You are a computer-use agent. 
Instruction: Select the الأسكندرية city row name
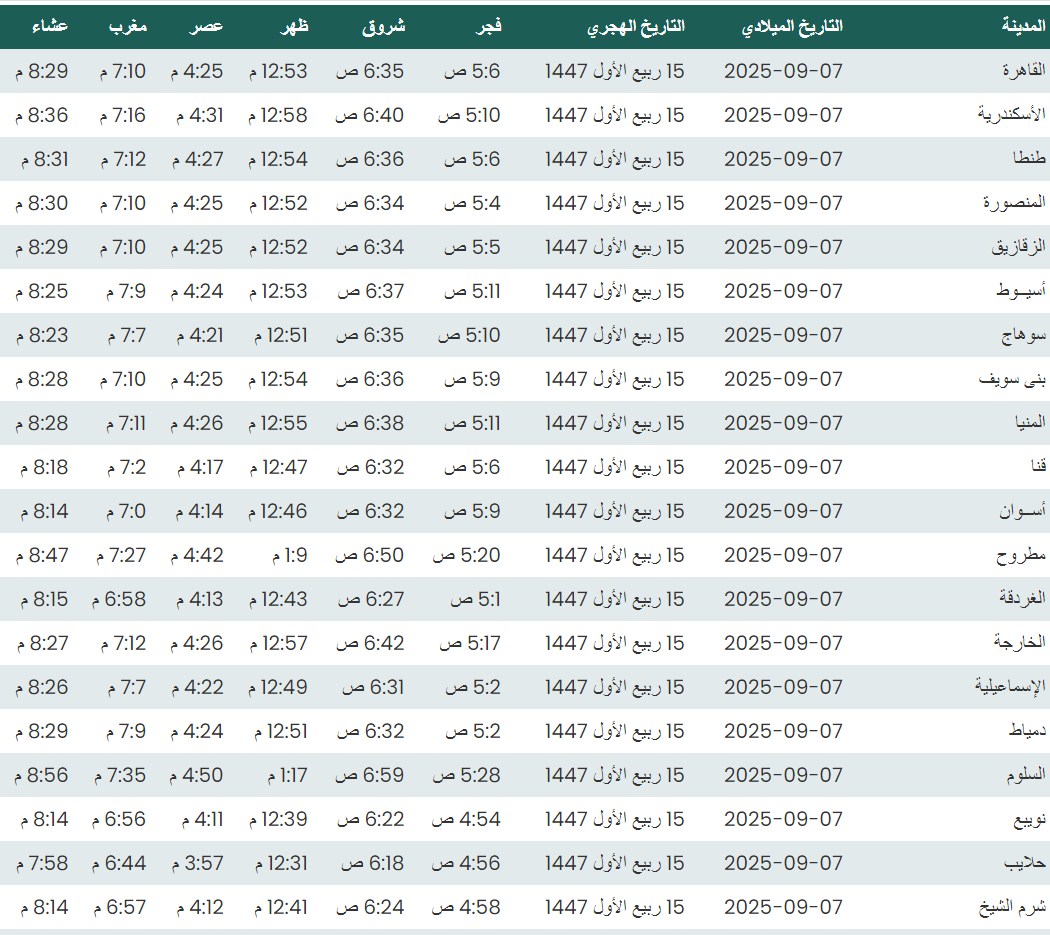point(1012,115)
